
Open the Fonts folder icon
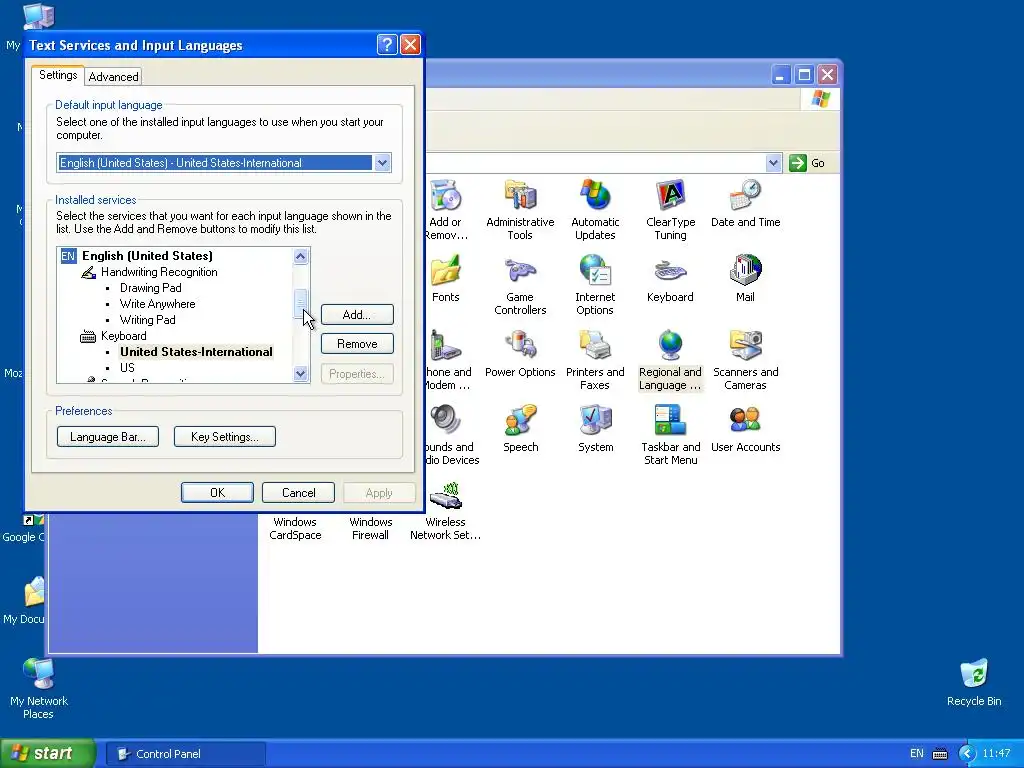pyautogui.click(x=445, y=279)
